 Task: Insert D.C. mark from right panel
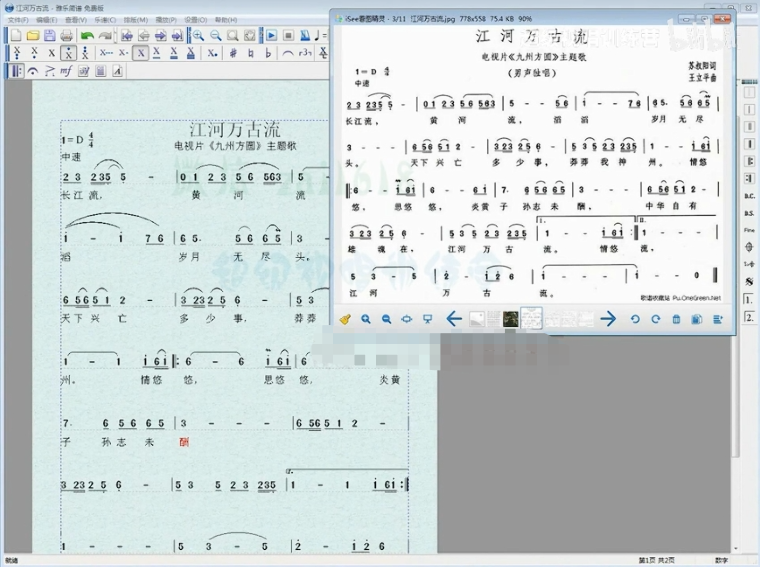pos(749,196)
